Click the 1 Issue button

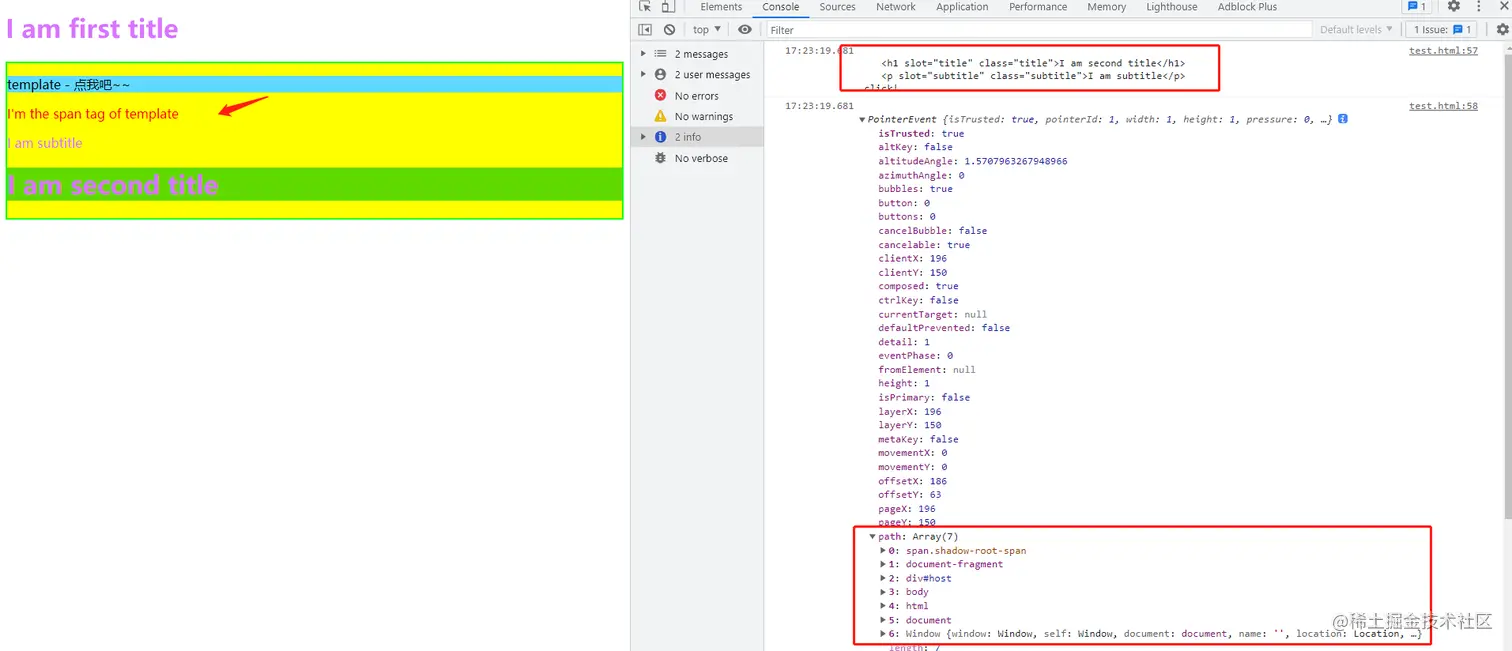(1443, 30)
